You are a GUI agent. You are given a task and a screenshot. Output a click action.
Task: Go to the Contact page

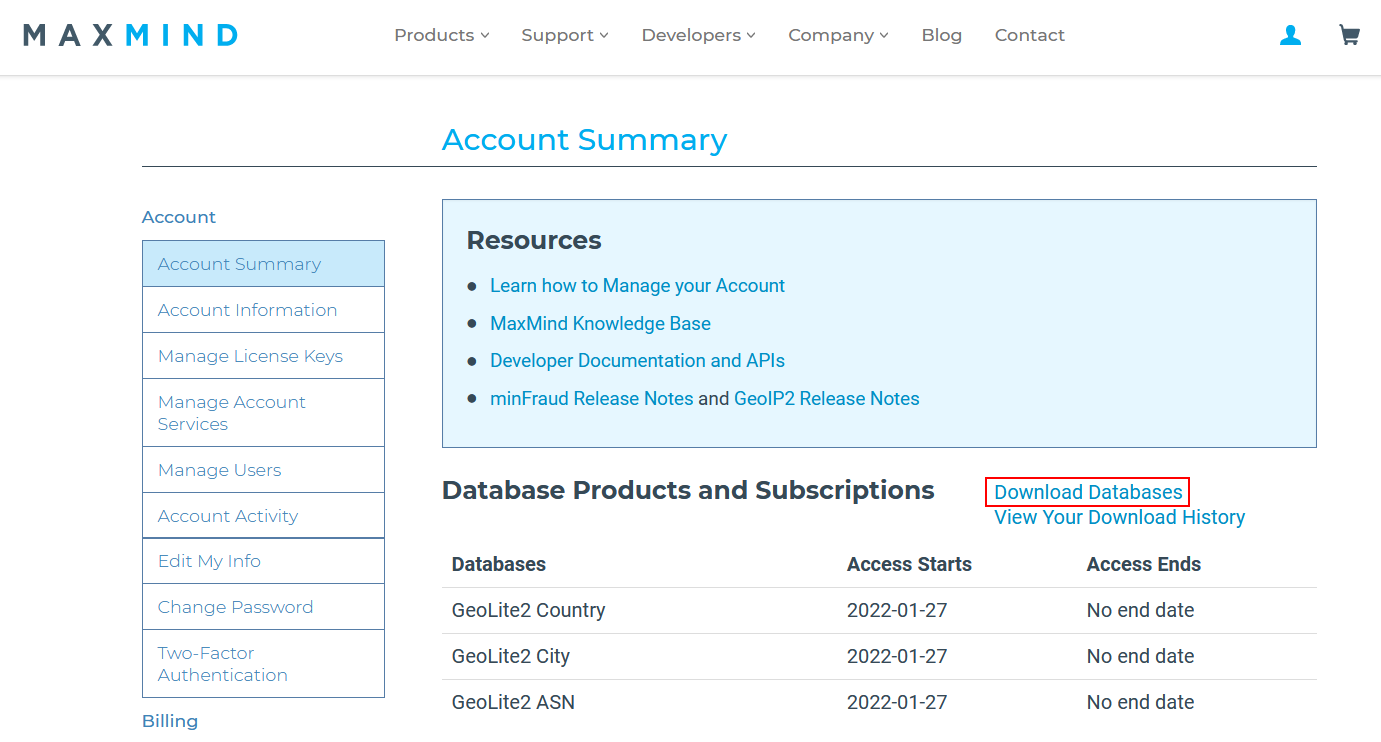[1029, 35]
